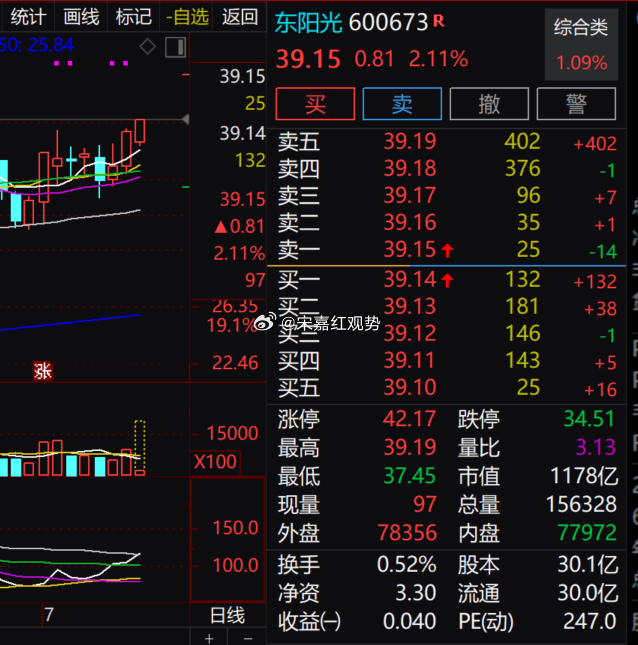Click 跌停 price 34.51
The image size is (638, 645).
[x=589, y=419]
